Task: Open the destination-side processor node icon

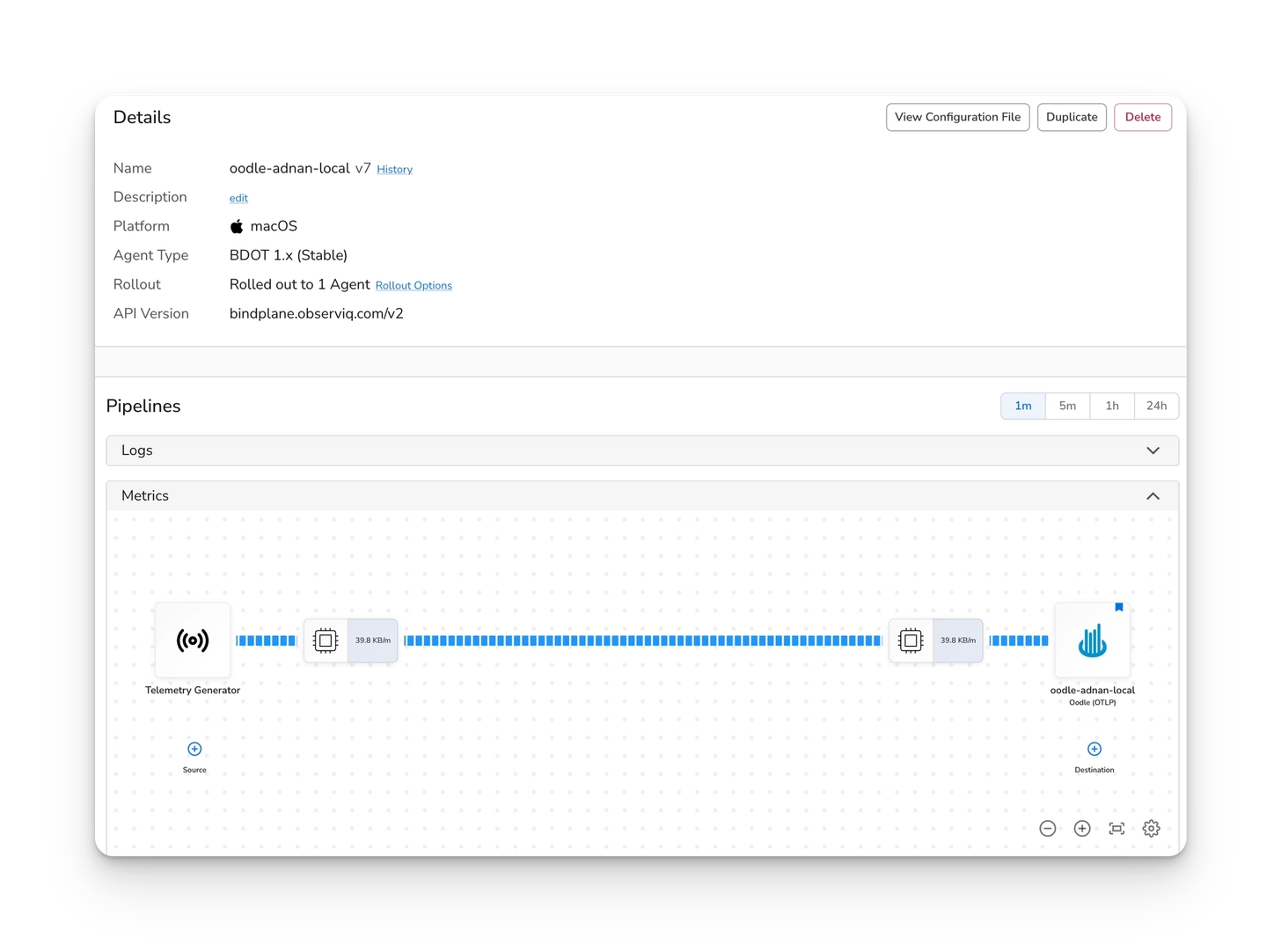Action: click(911, 641)
